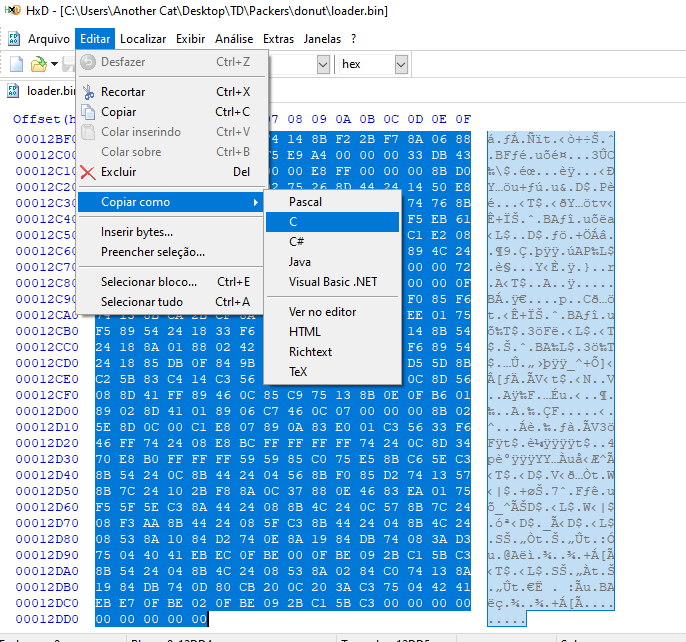
Task: Switch to the loader.bin document tab
Action: (x=50, y=91)
